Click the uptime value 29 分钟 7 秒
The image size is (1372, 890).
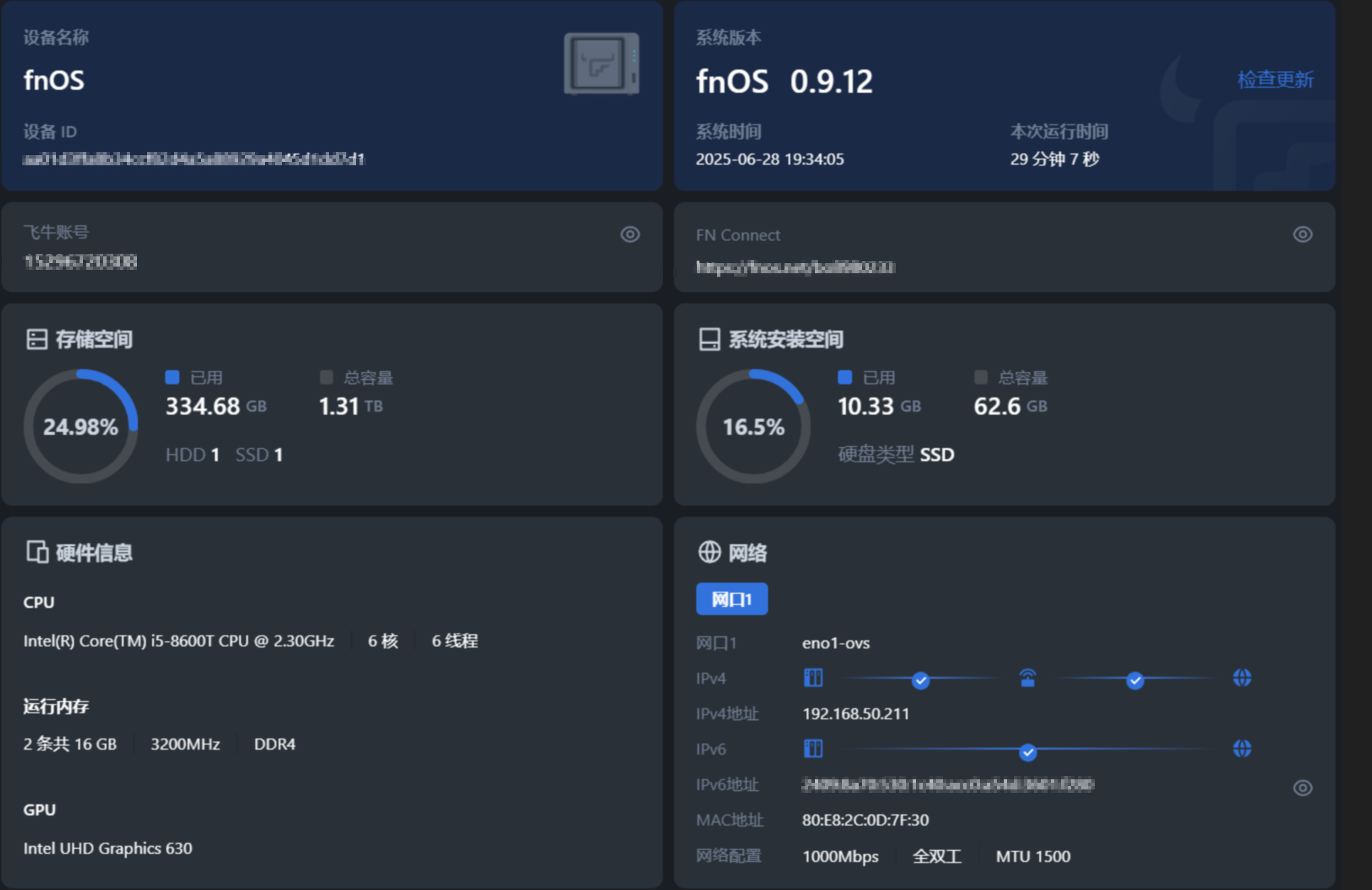click(1054, 159)
